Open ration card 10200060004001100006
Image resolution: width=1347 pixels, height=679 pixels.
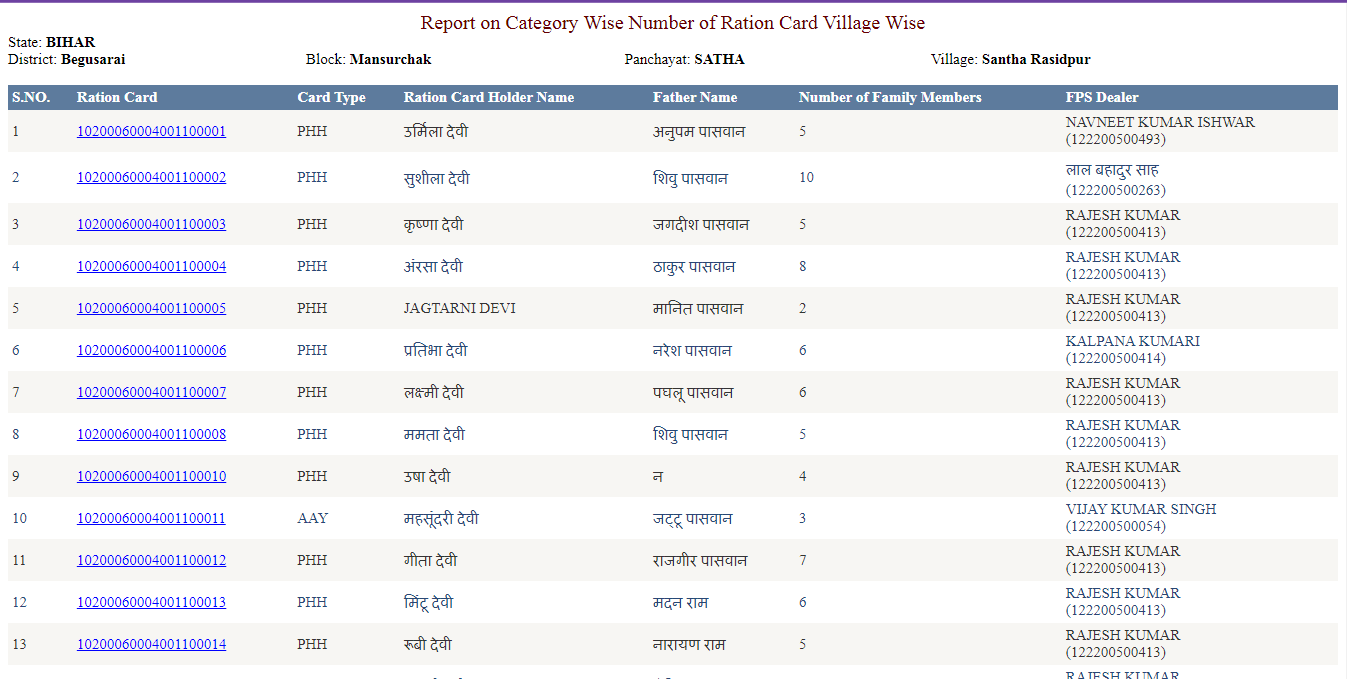(x=151, y=350)
